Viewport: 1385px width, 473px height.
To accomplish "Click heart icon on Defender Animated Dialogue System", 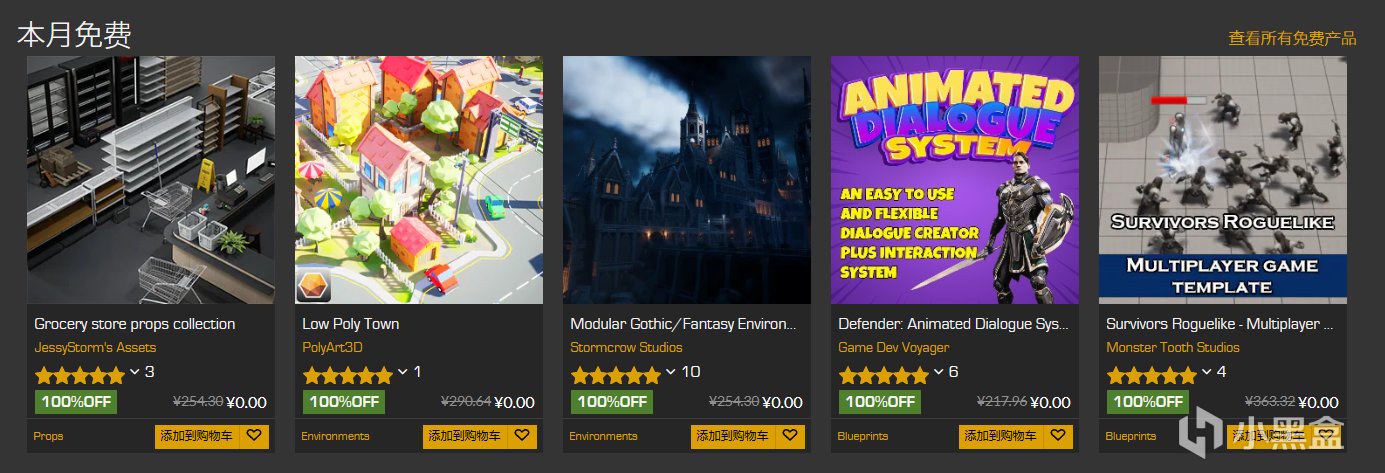I will (1058, 436).
